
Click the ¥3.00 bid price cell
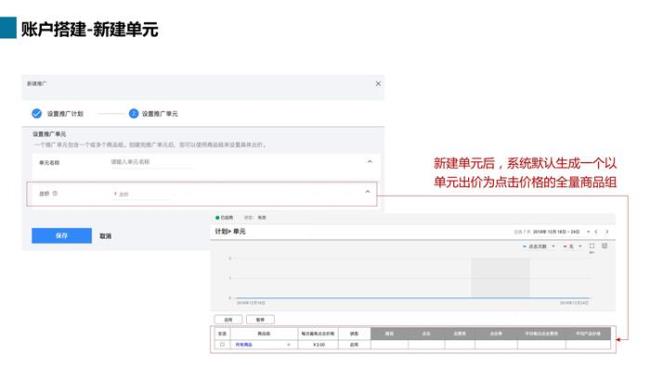point(319,345)
